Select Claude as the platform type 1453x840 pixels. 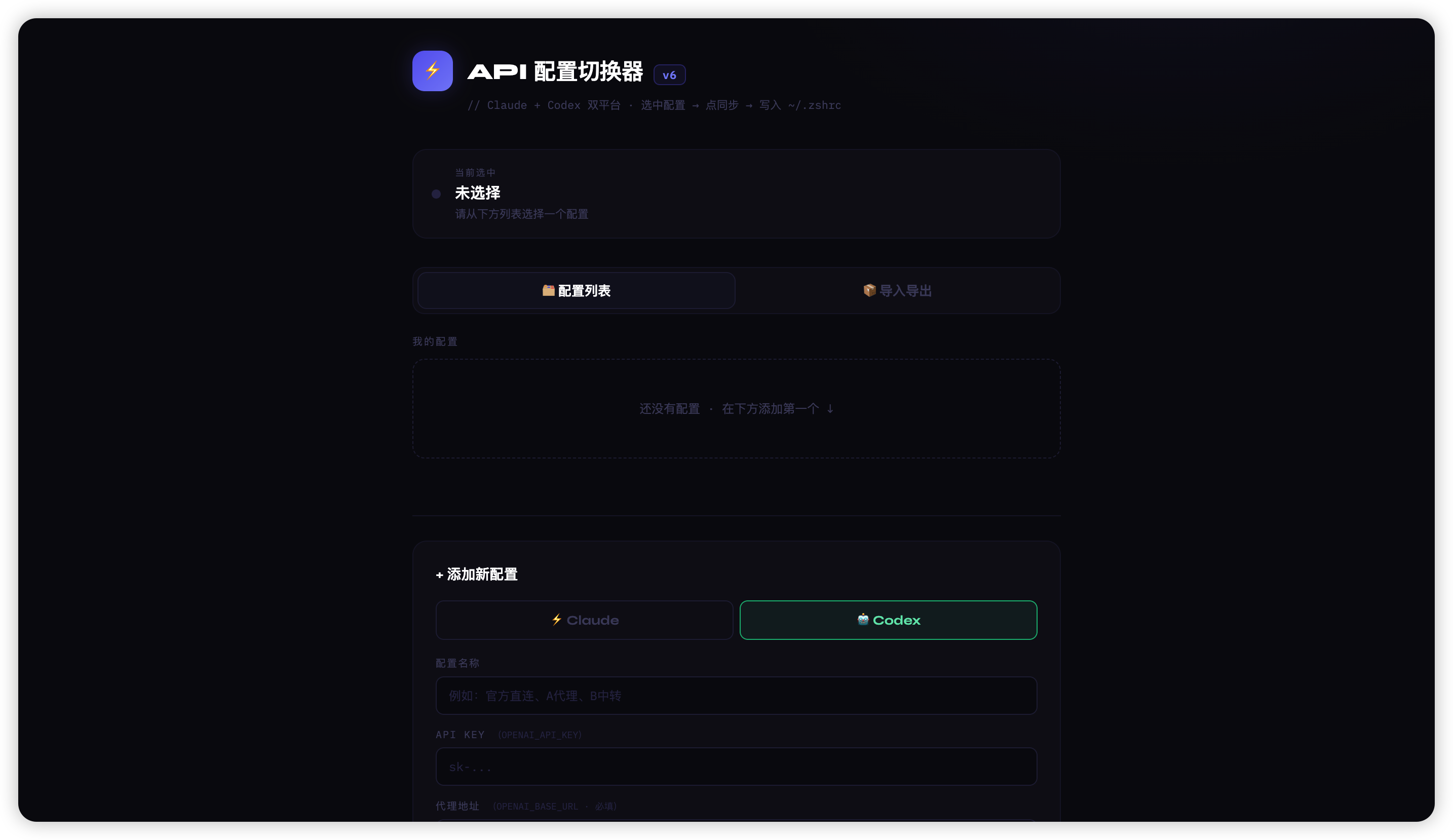click(585, 620)
